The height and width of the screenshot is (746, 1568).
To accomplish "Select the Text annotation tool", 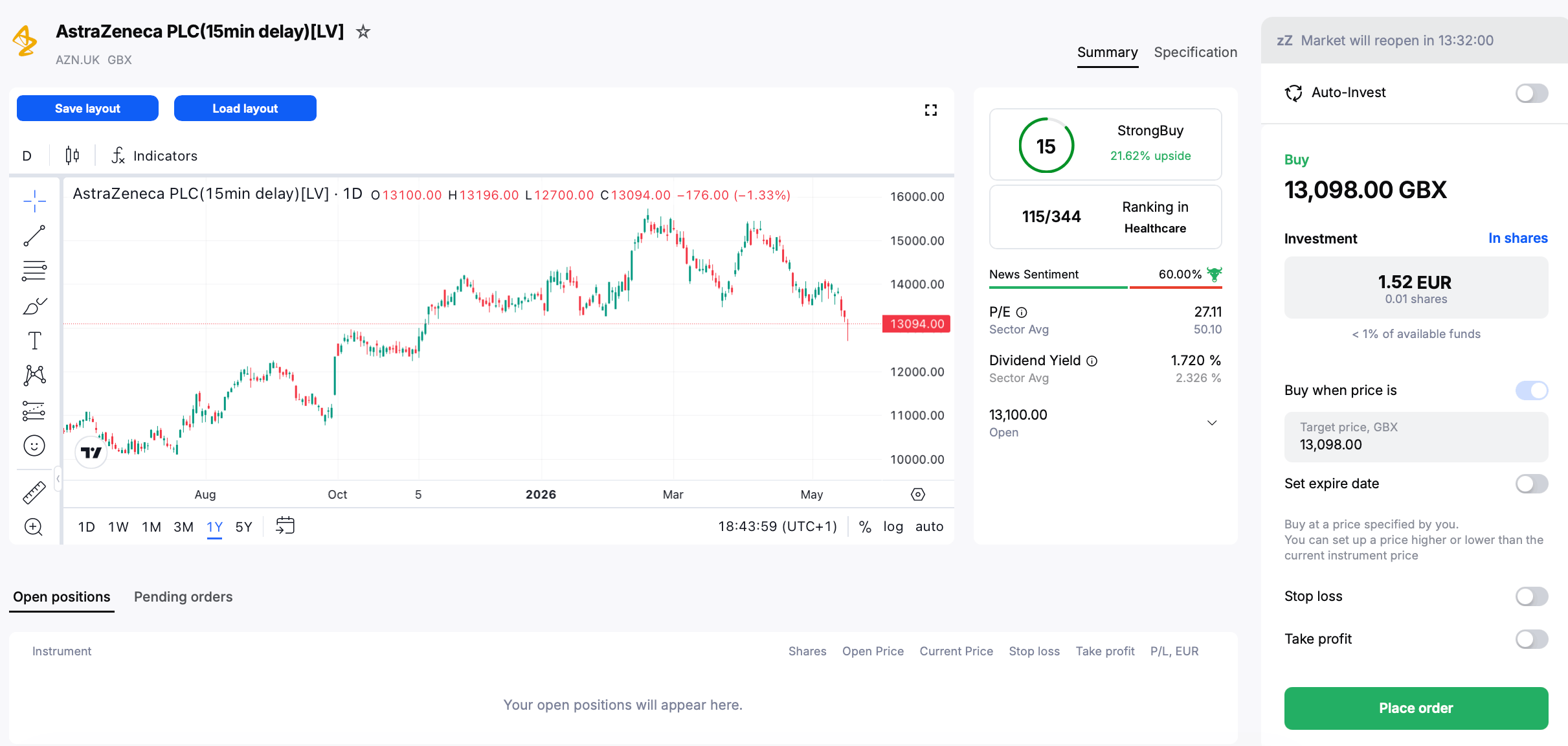I will pos(34,341).
